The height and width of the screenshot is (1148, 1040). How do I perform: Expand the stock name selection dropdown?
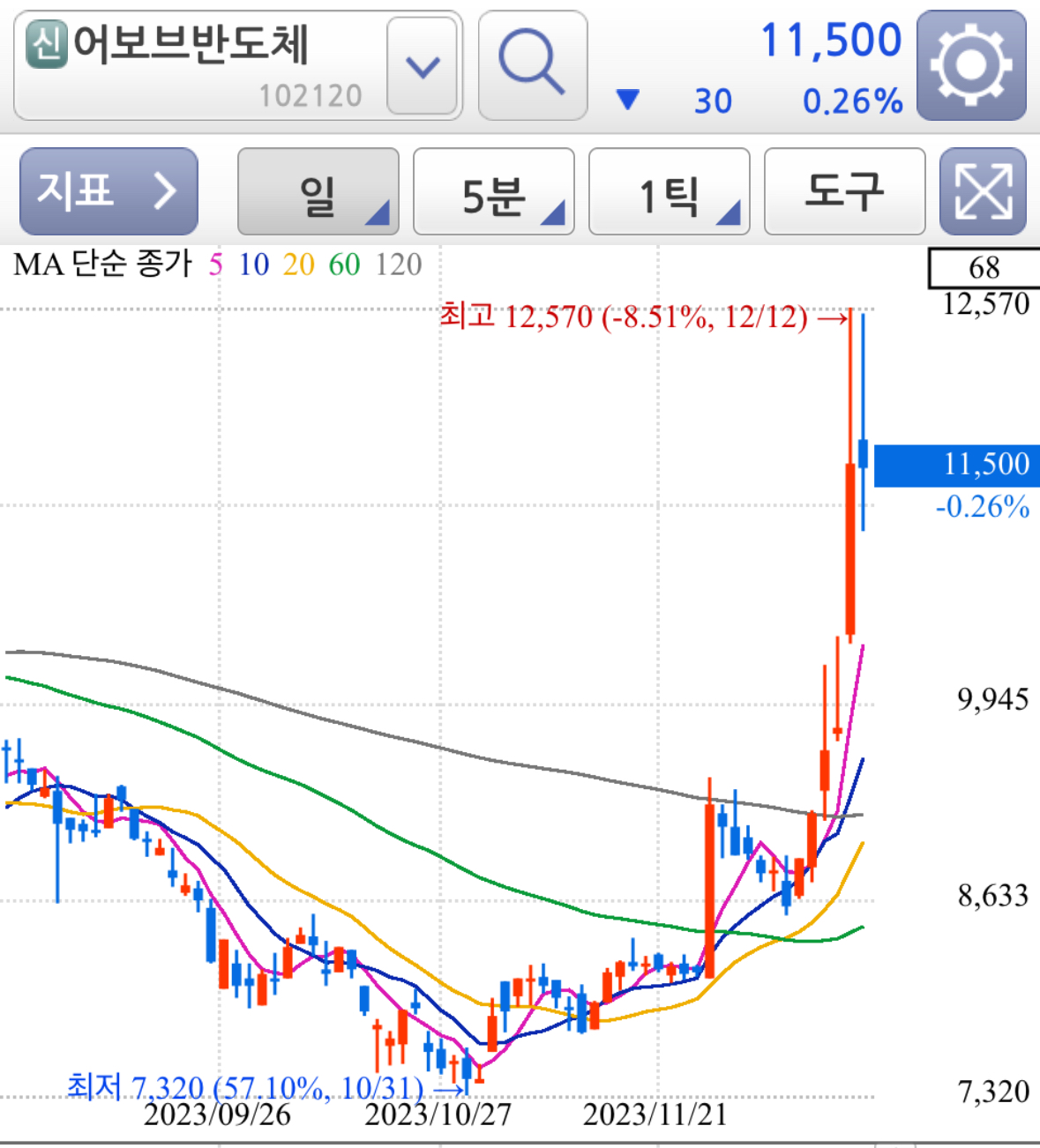pyautogui.click(x=422, y=66)
